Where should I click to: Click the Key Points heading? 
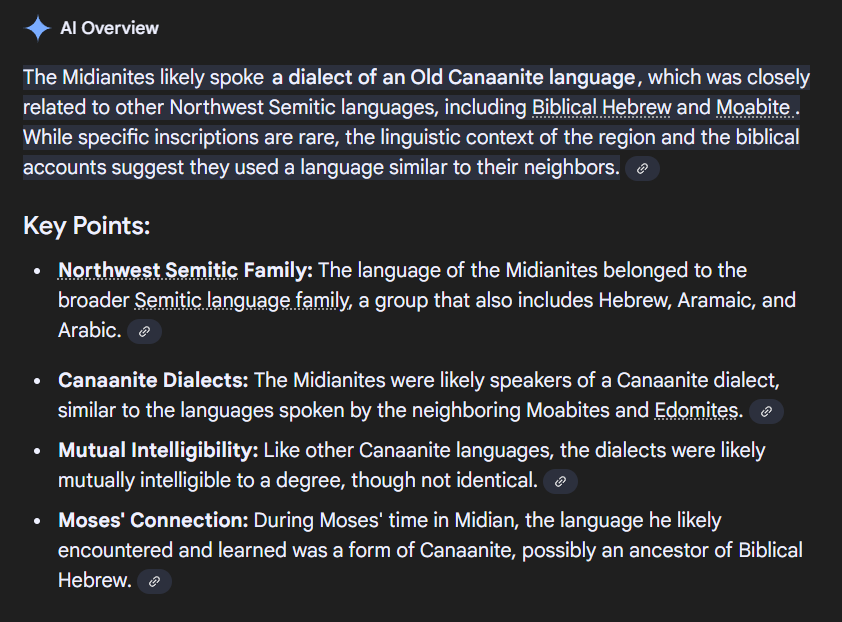point(86,226)
